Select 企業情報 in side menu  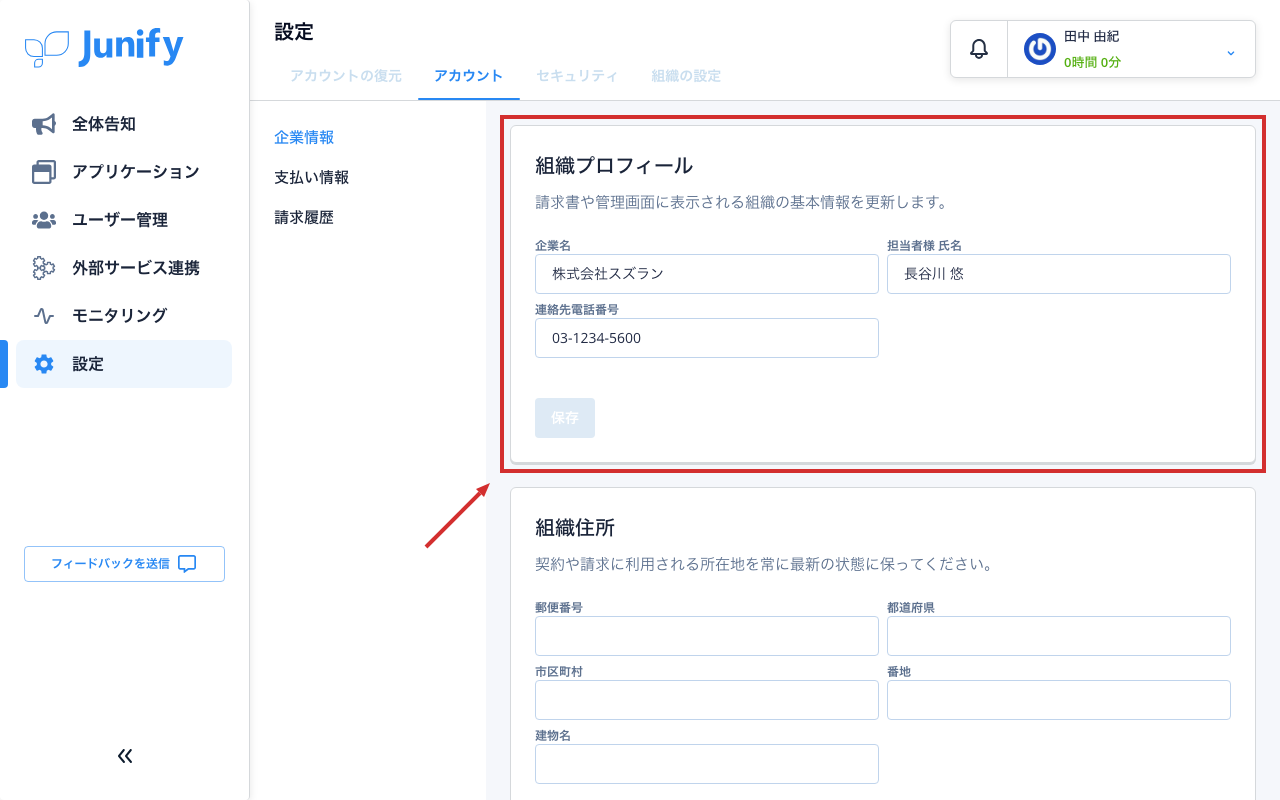(304, 137)
